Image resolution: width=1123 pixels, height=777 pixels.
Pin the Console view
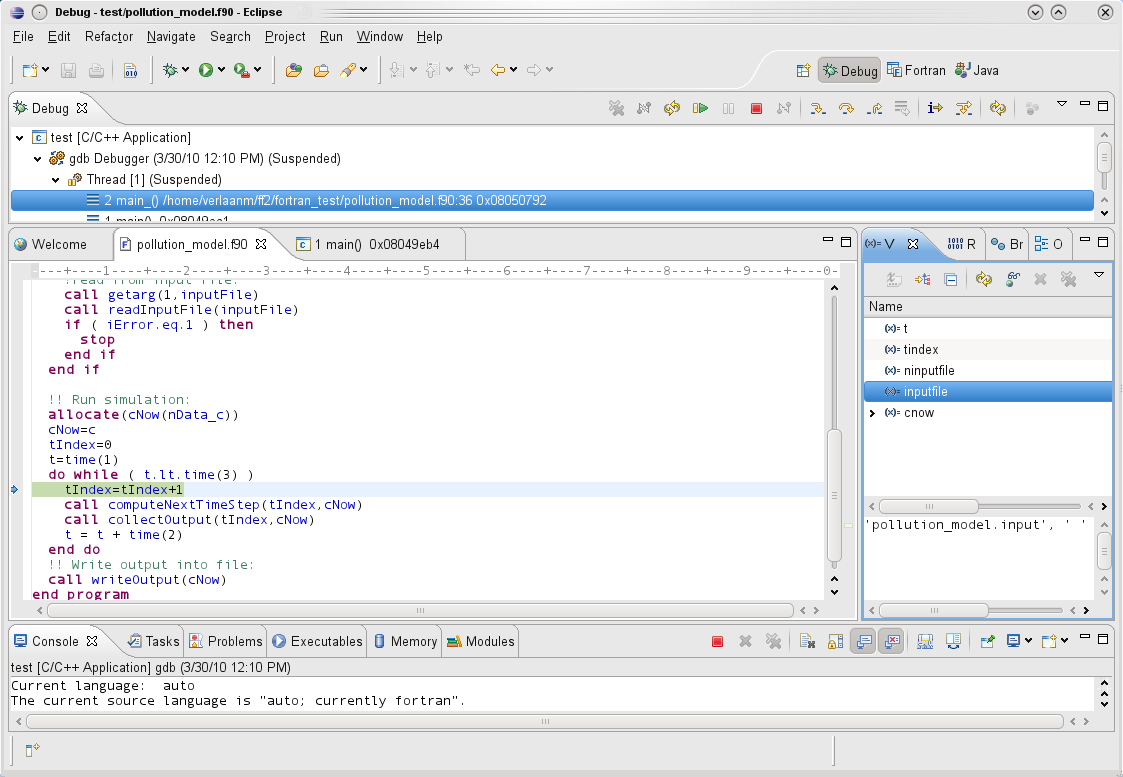(x=987, y=640)
